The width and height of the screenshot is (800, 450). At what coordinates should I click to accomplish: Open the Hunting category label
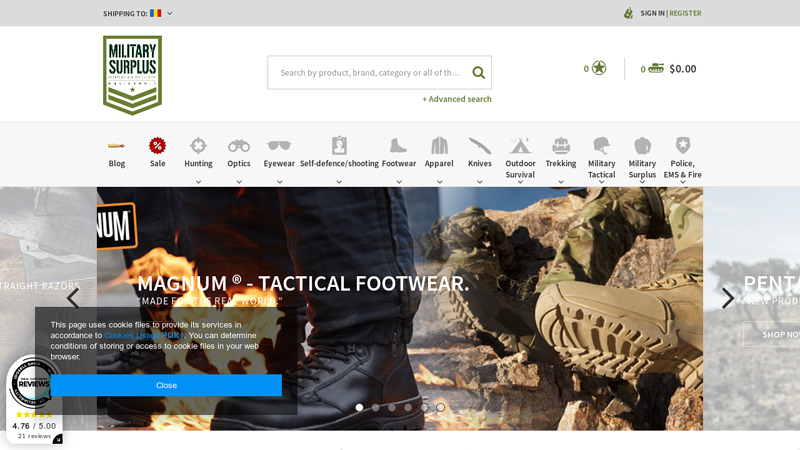(198, 163)
